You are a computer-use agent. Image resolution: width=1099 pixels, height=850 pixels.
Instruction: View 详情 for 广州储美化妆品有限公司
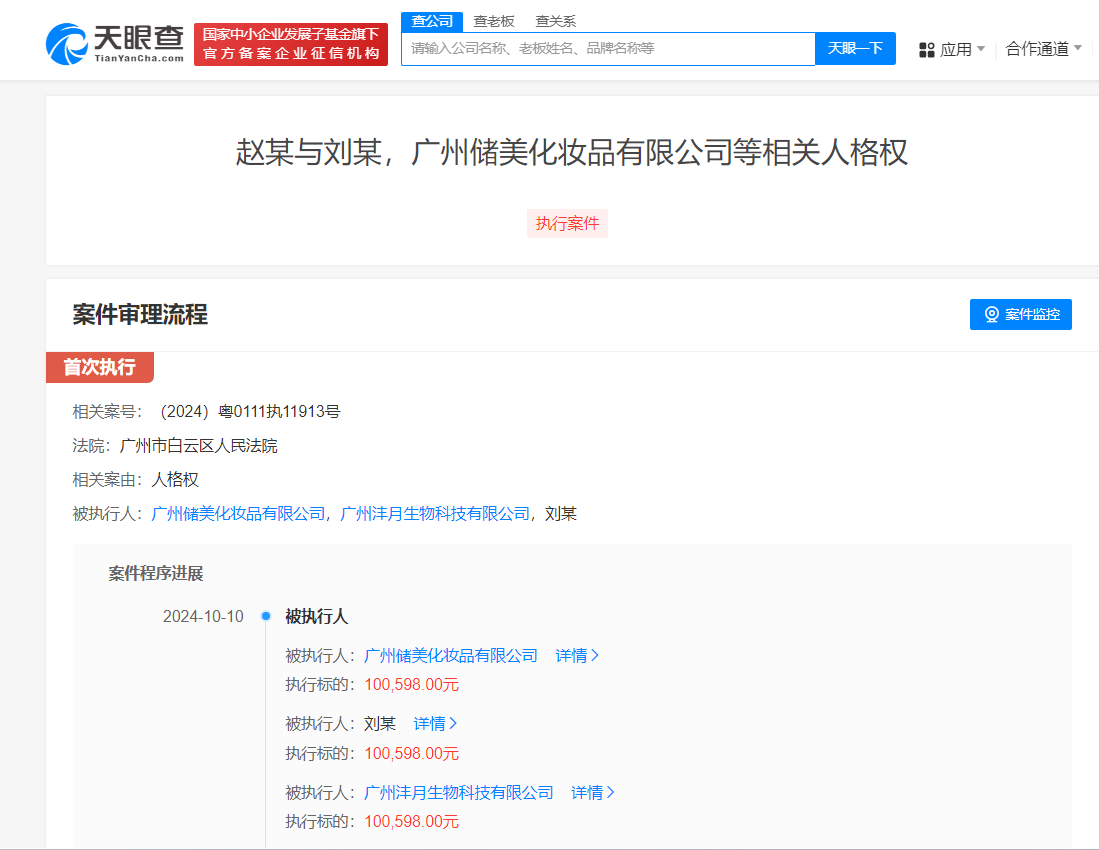(577, 656)
